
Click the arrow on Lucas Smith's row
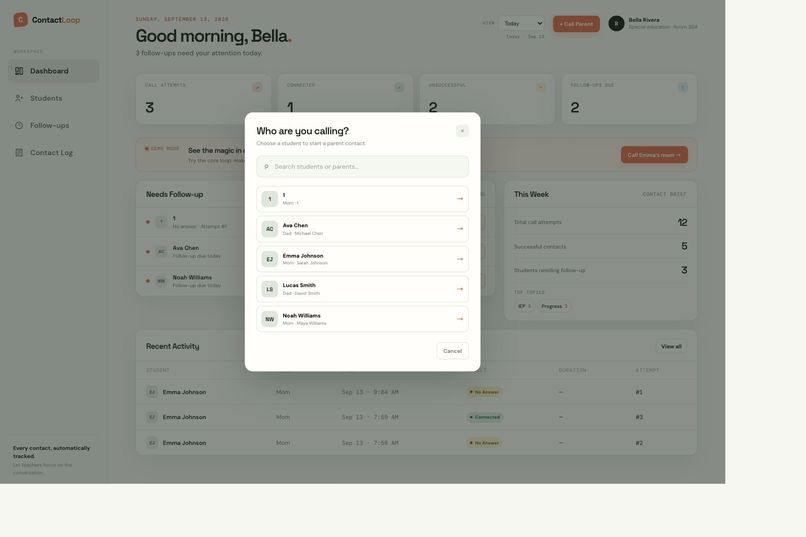pos(460,289)
